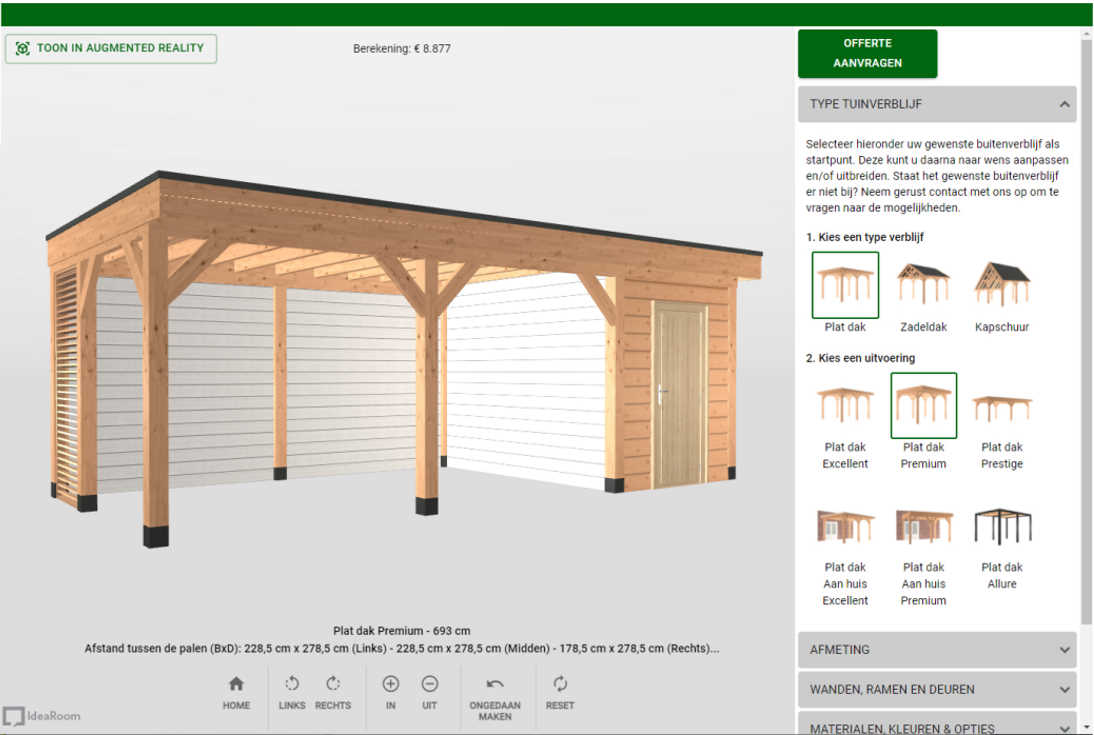Choose the Kapschuur roof type
The height and width of the screenshot is (735, 1094).
1002,285
